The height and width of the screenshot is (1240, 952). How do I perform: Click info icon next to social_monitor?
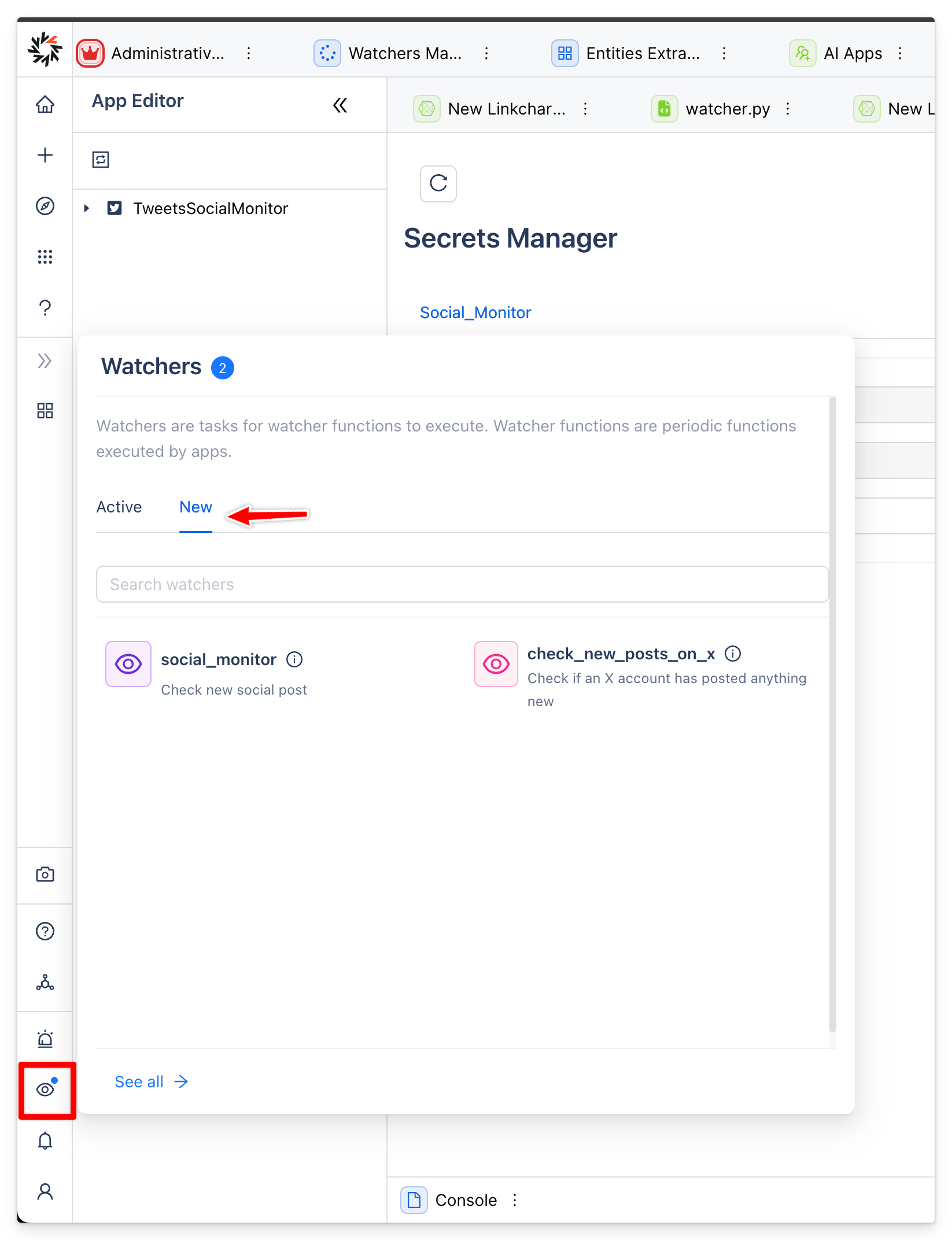click(x=294, y=659)
